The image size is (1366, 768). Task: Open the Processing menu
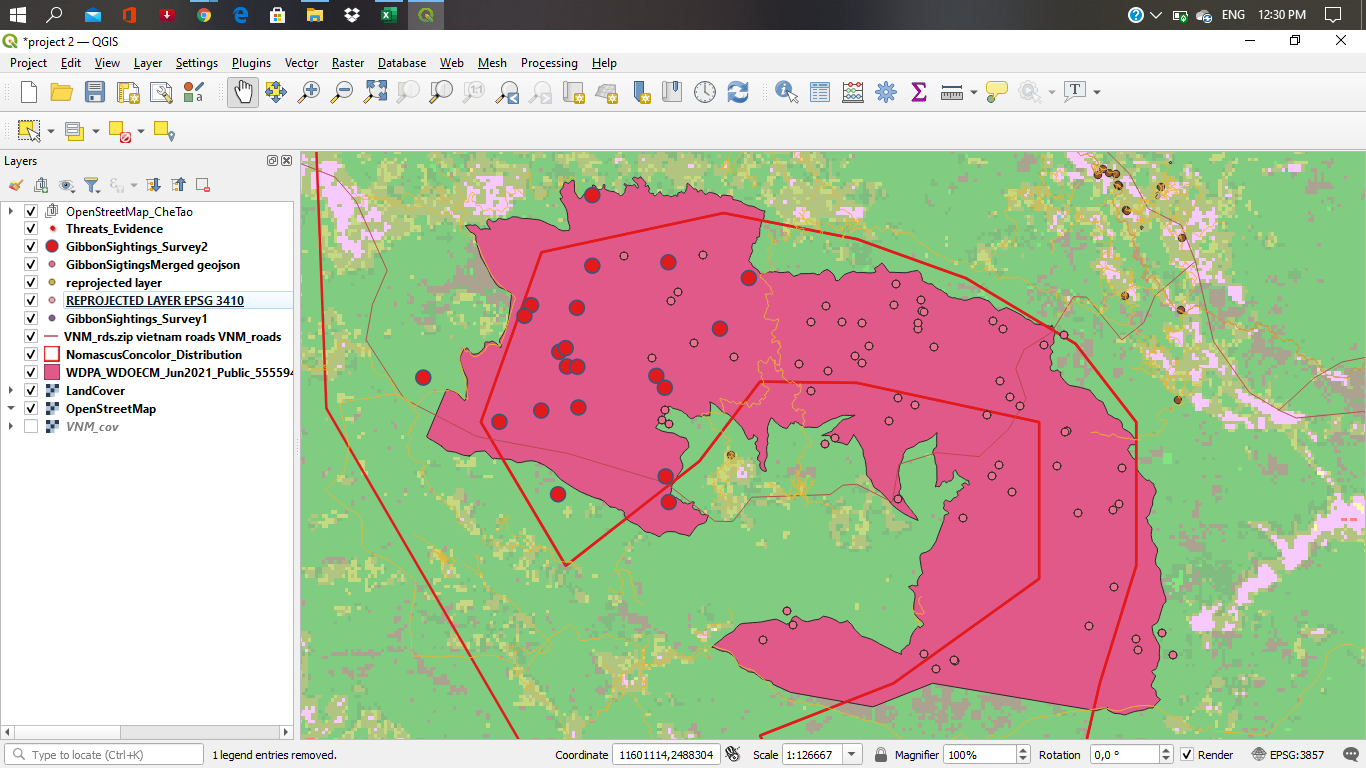click(x=549, y=63)
